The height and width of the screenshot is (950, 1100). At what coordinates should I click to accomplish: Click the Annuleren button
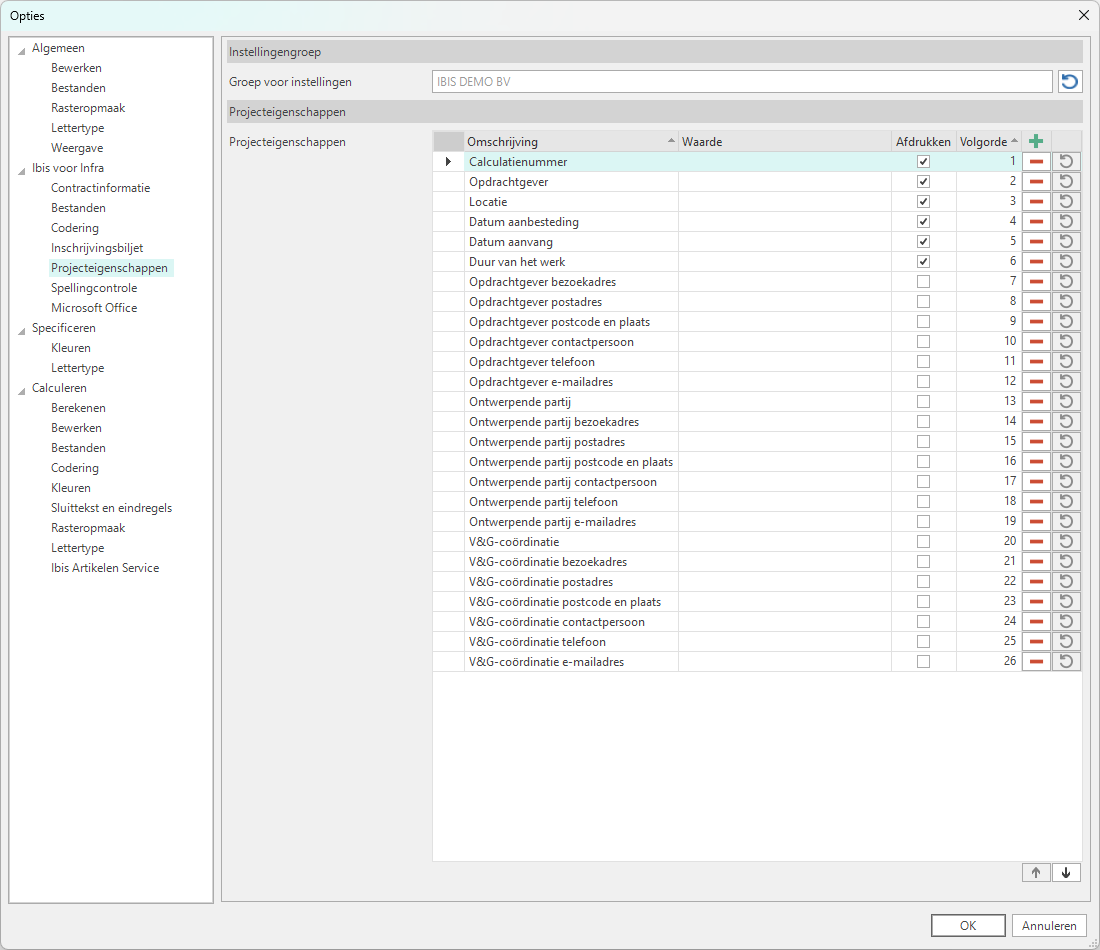click(x=1049, y=925)
